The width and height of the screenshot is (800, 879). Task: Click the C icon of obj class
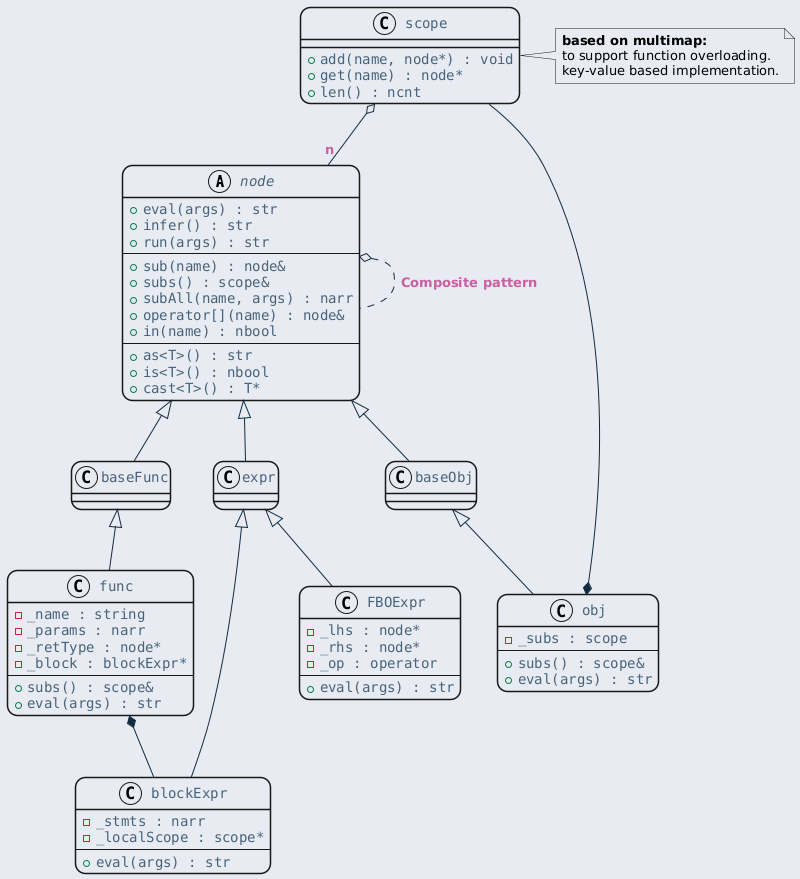561,610
